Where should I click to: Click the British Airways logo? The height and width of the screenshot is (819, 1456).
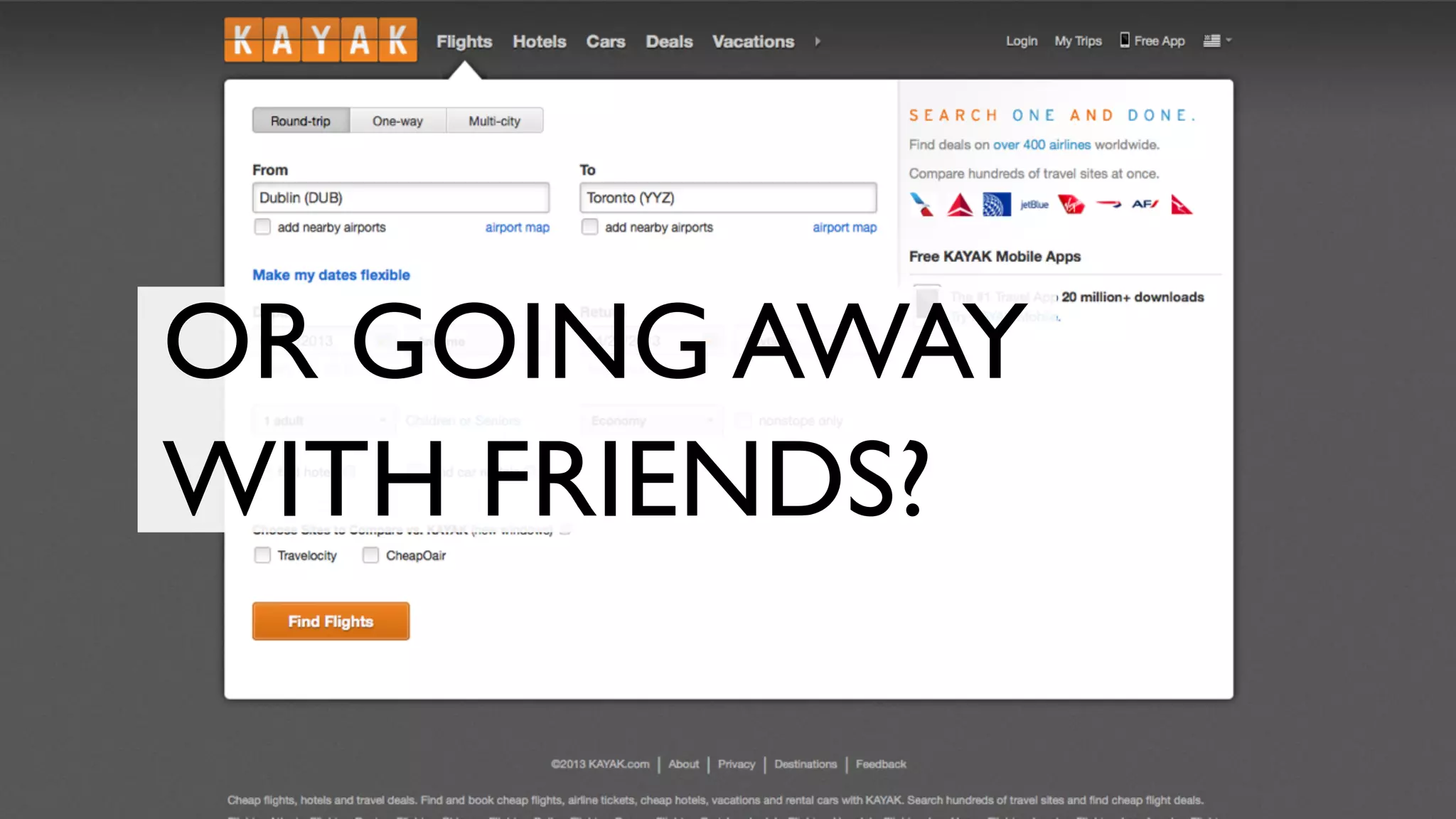[x=1108, y=204]
